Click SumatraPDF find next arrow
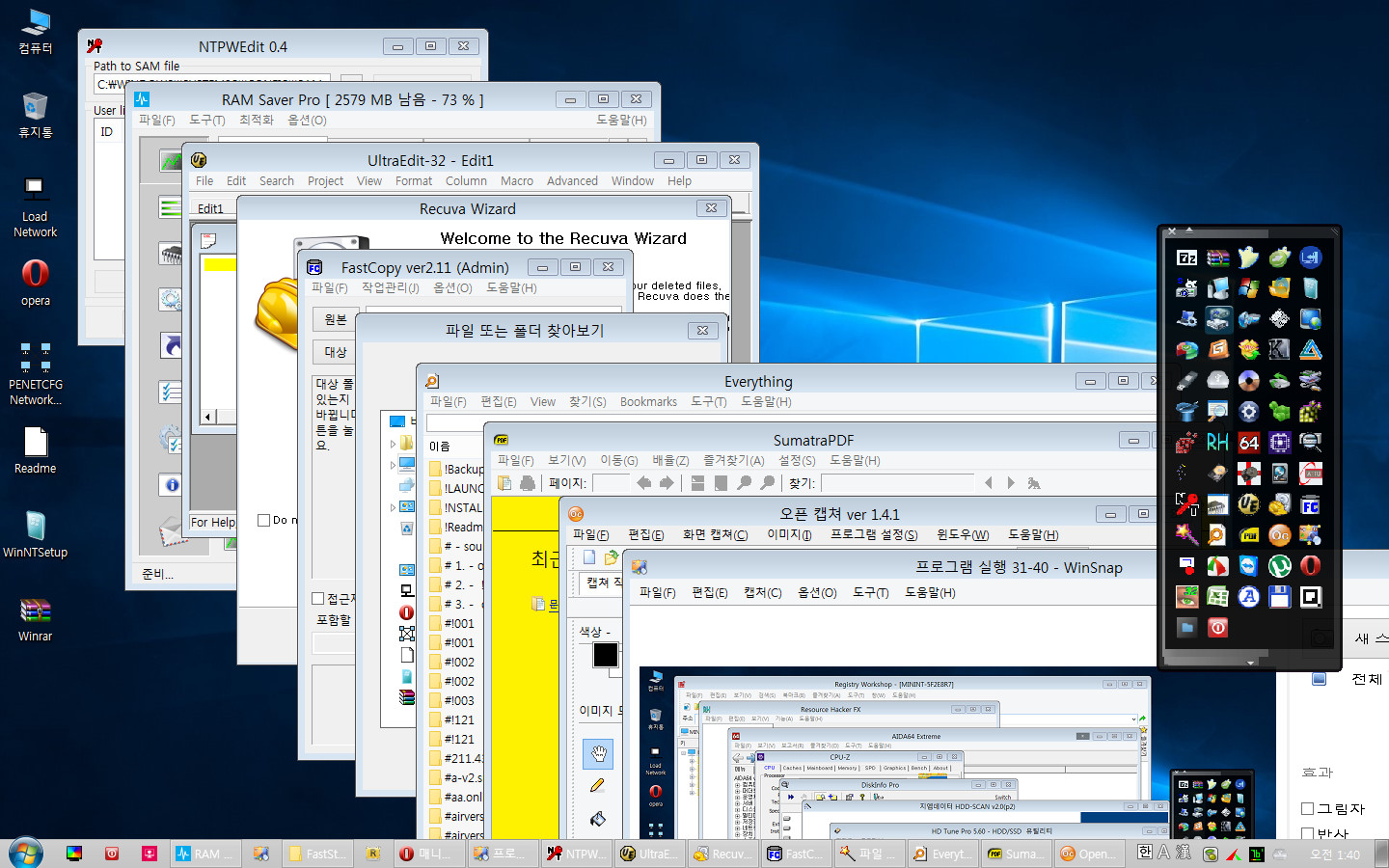Image resolution: width=1389 pixels, height=868 pixels. pos(1011,483)
